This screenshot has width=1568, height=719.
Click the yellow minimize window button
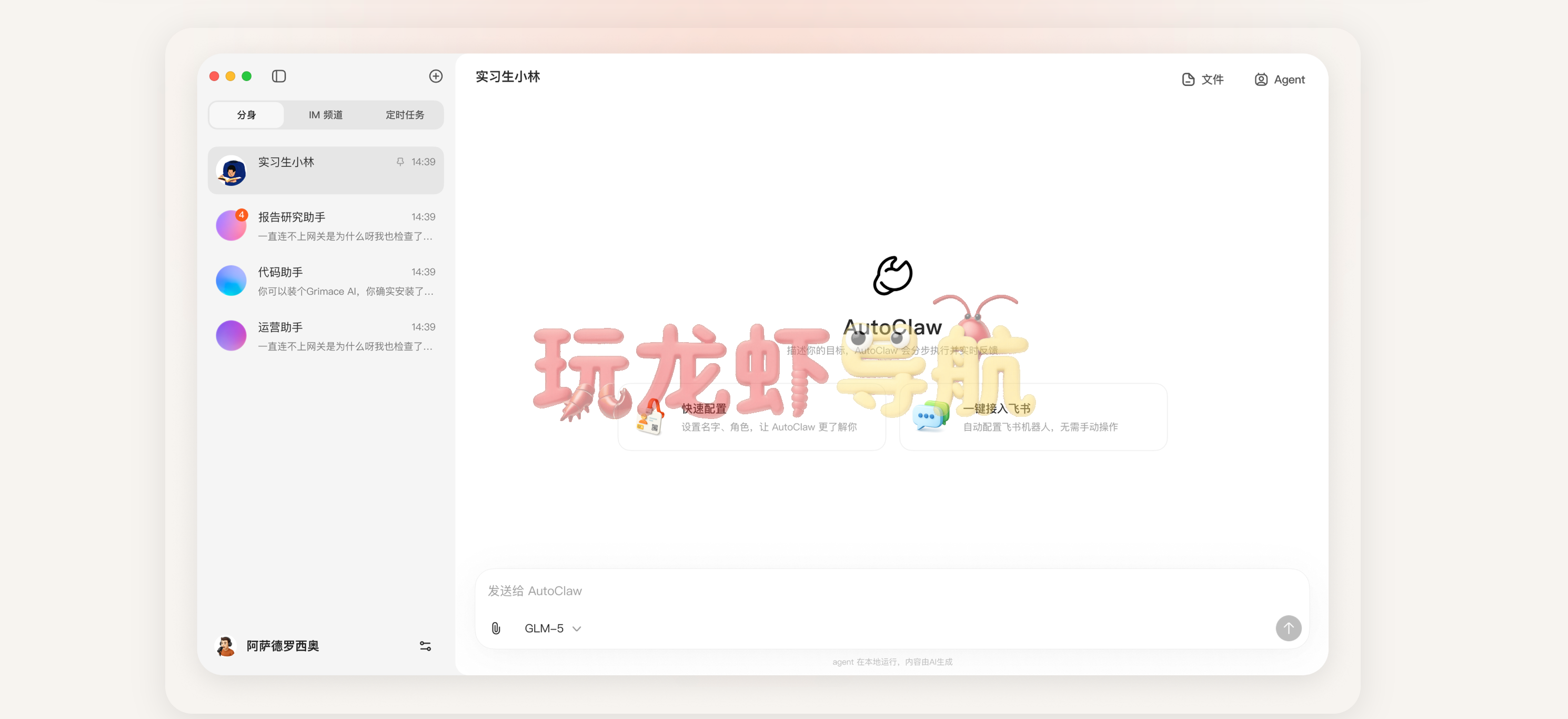pyautogui.click(x=230, y=76)
